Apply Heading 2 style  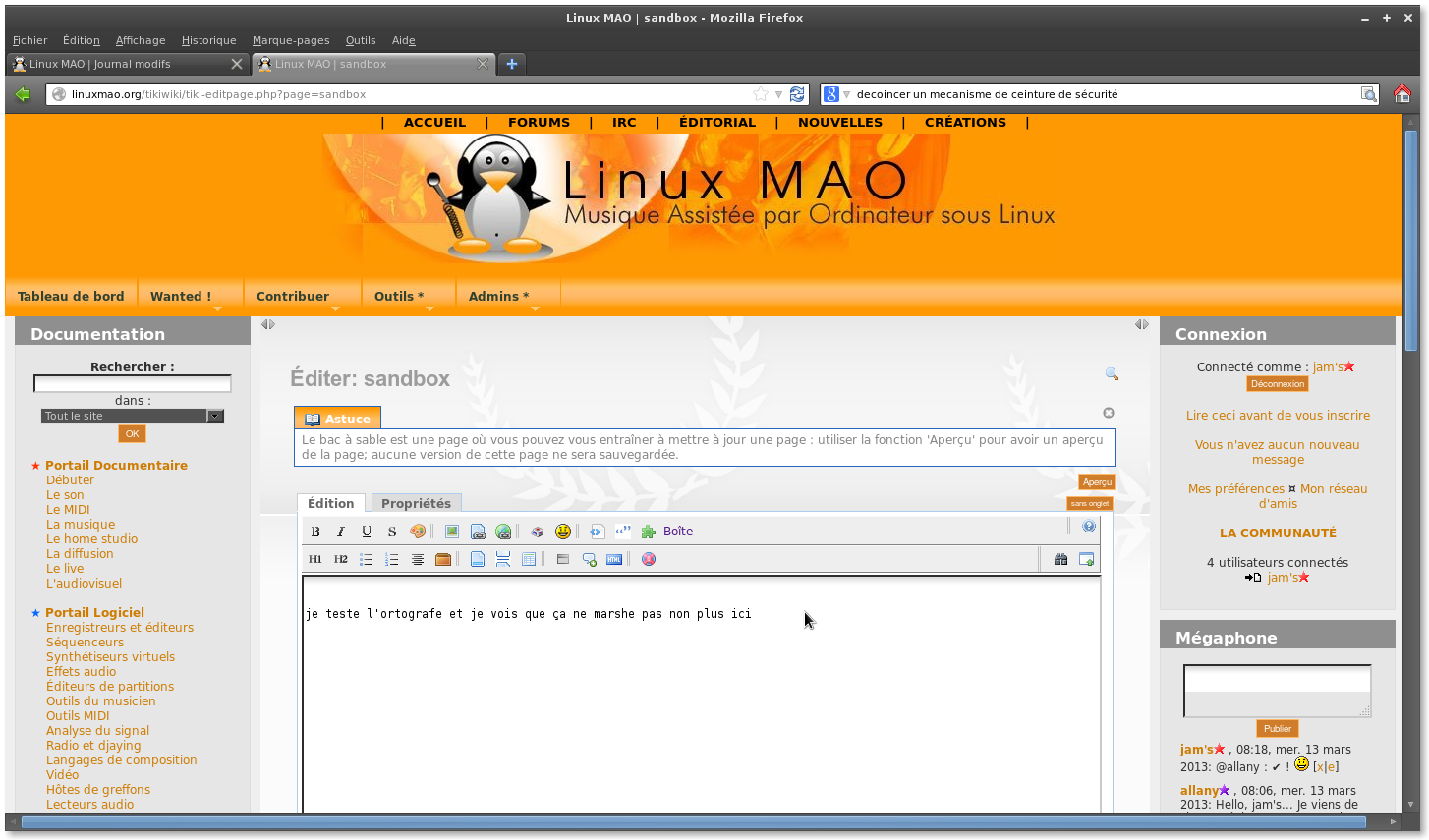(x=340, y=559)
